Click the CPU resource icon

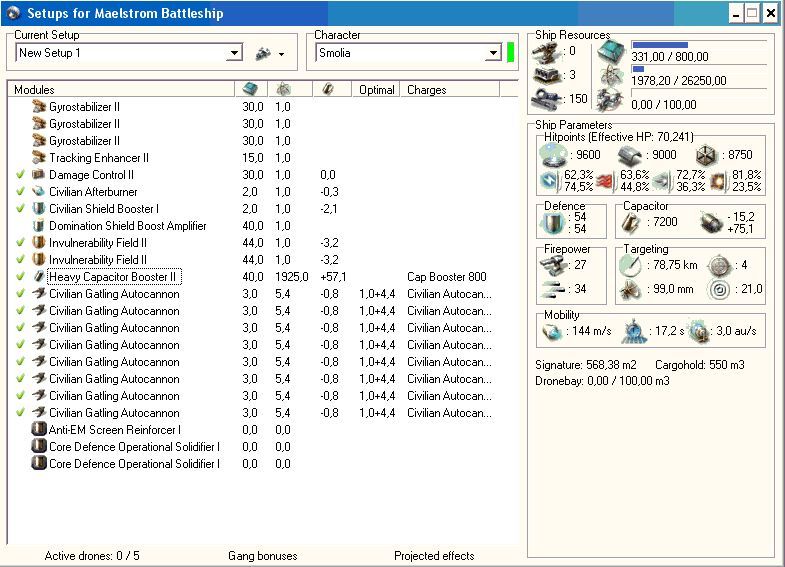click(610, 52)
